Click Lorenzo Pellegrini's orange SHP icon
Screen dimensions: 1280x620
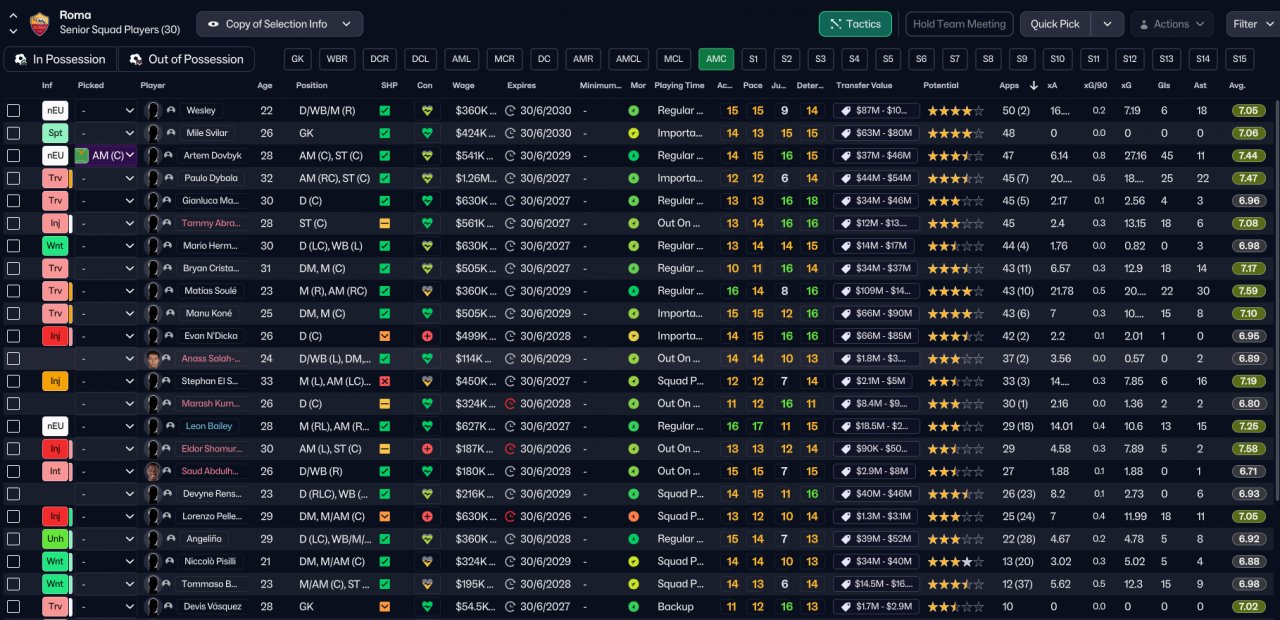[x=385, y=516]
